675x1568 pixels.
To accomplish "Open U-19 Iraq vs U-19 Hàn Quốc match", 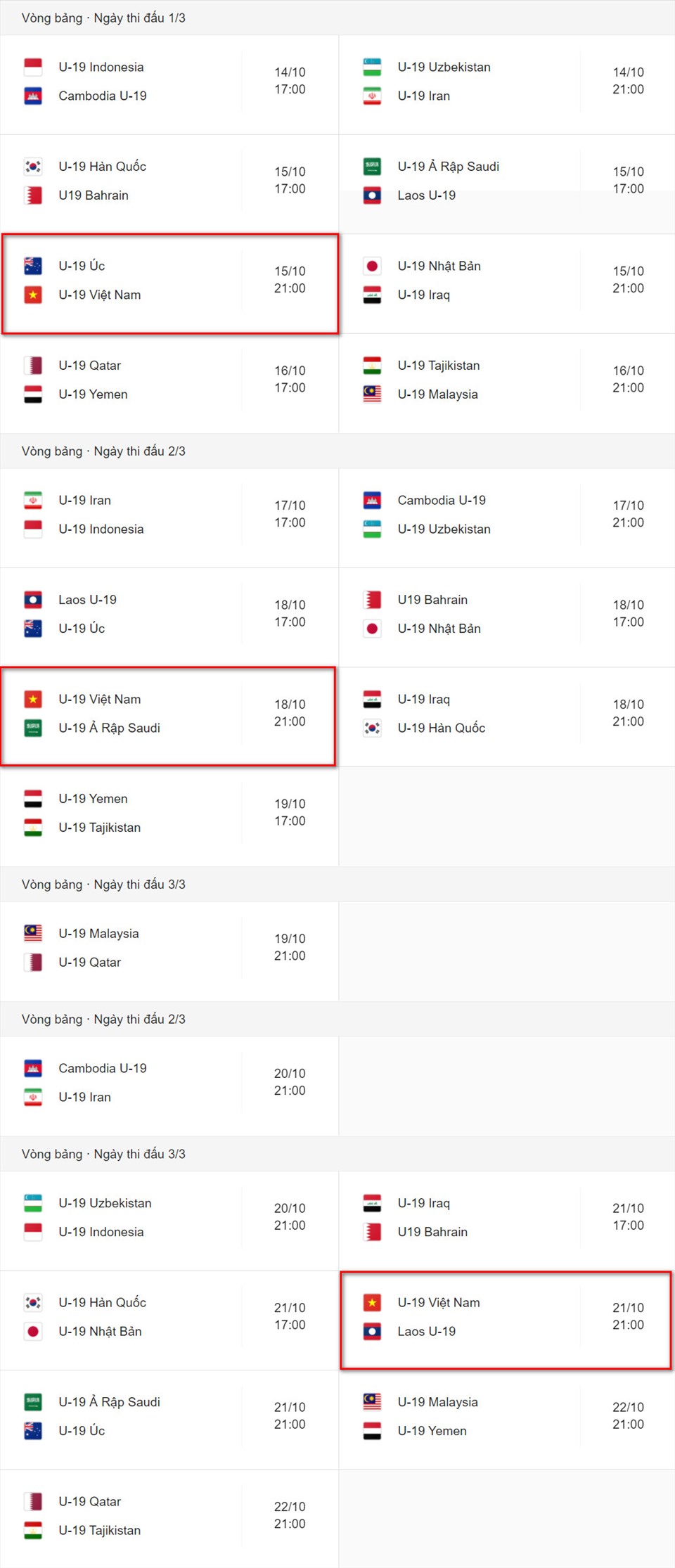I will pyautogui.click(x=507, y=716).
